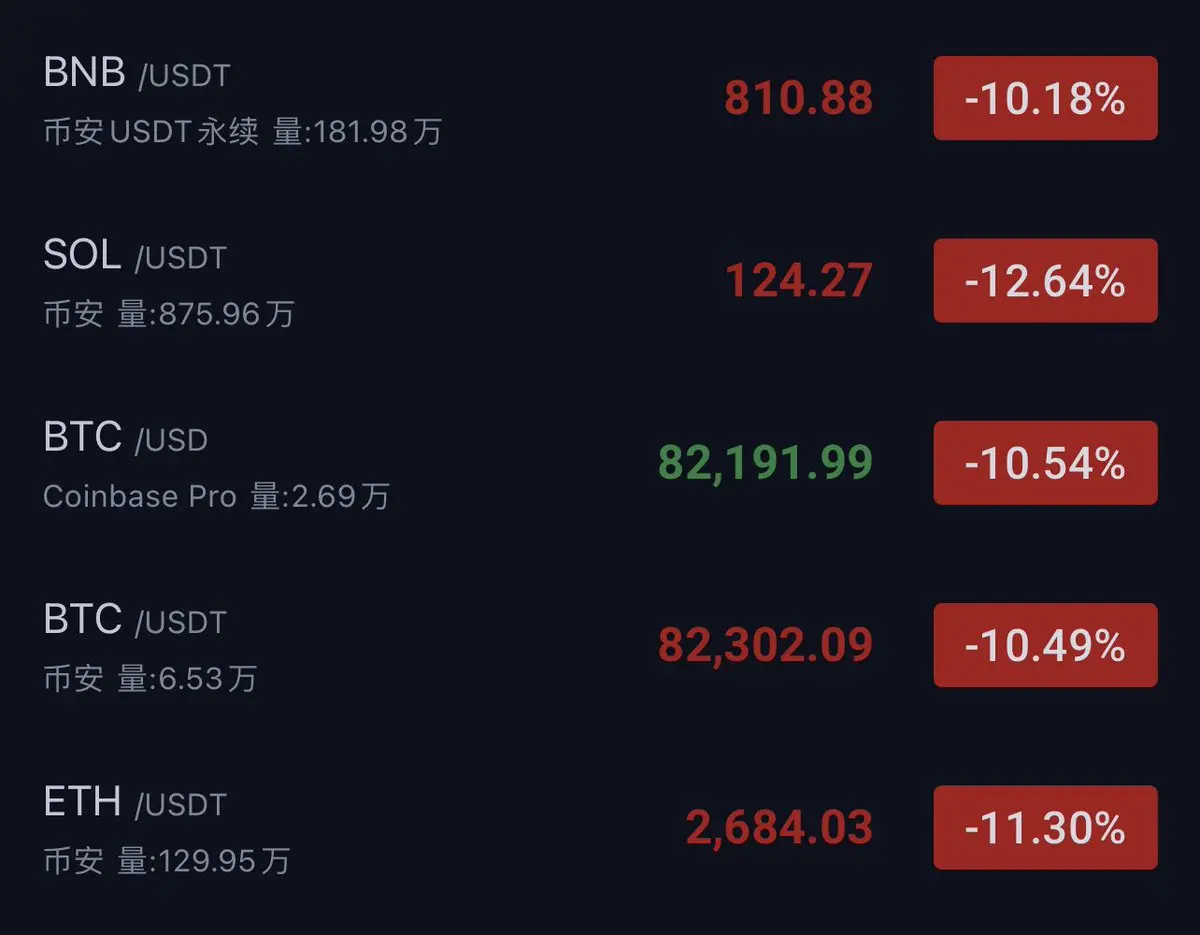This screenshot has height=935, width=1200.
Task: Click the BNB -10.18% change badge
Action: coord(1045,99)
